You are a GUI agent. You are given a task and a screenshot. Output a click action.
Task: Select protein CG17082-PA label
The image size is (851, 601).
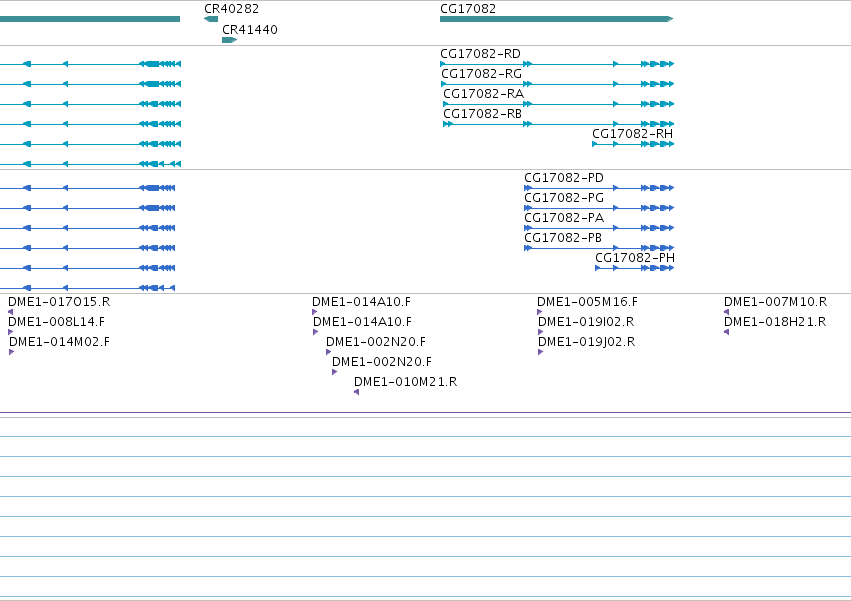(x=564, y=218)
